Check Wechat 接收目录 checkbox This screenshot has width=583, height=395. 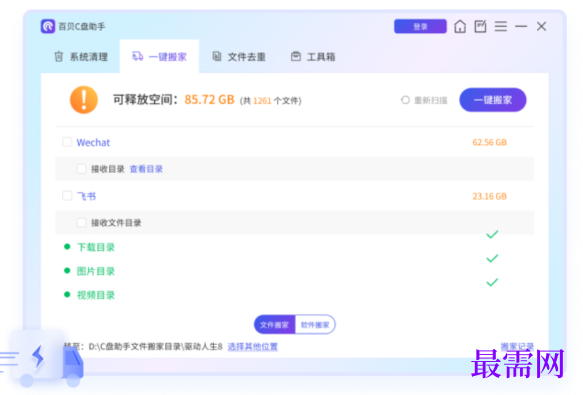coord(81,169)
